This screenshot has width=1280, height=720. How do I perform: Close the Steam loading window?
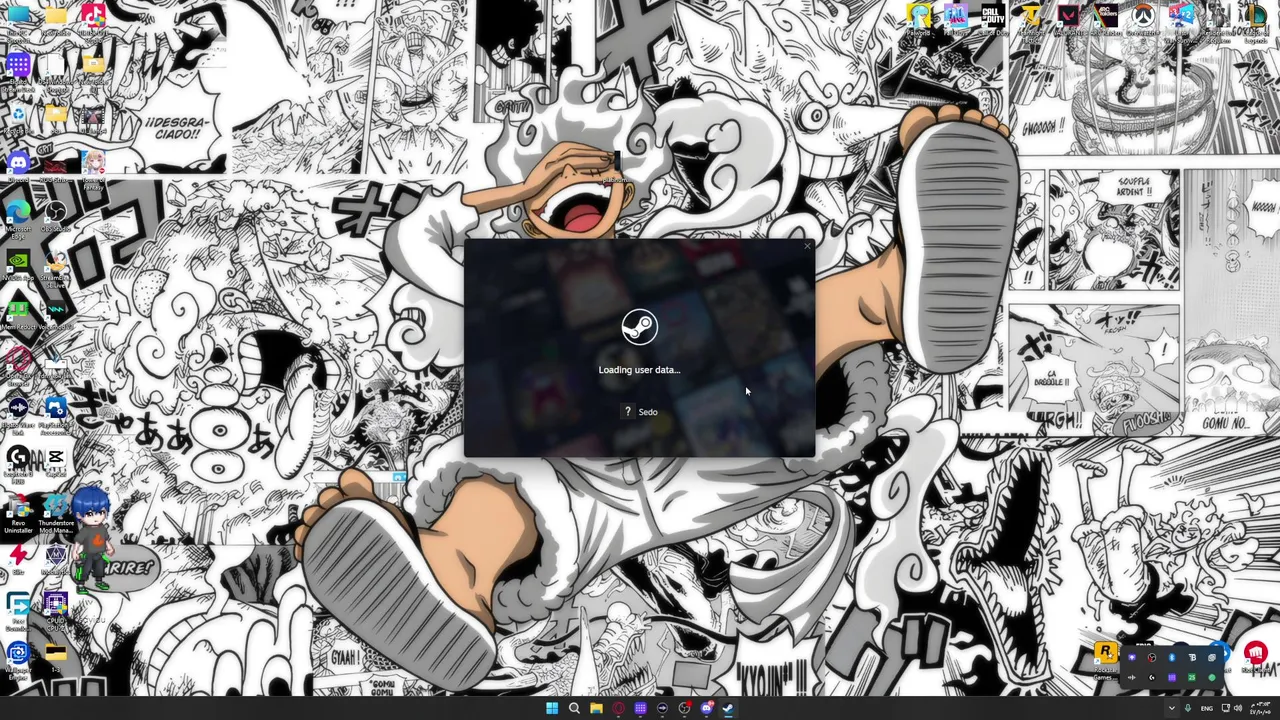807,246
